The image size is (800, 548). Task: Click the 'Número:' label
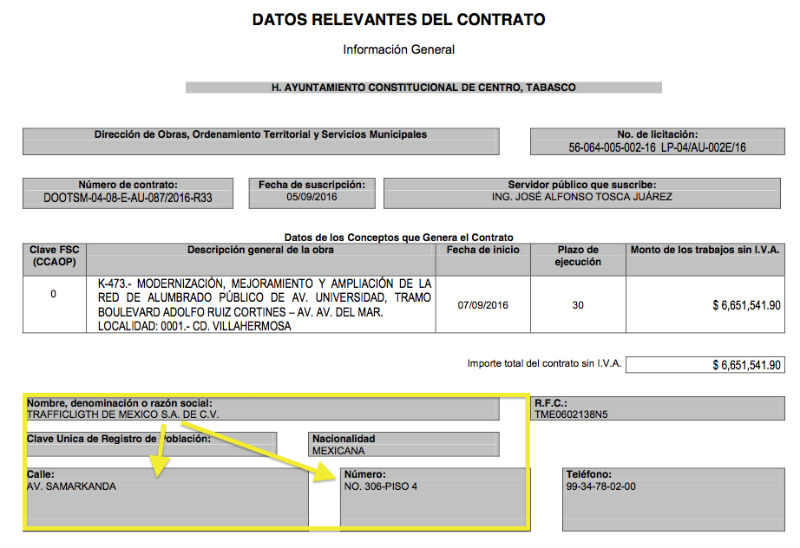click(365, 474)
